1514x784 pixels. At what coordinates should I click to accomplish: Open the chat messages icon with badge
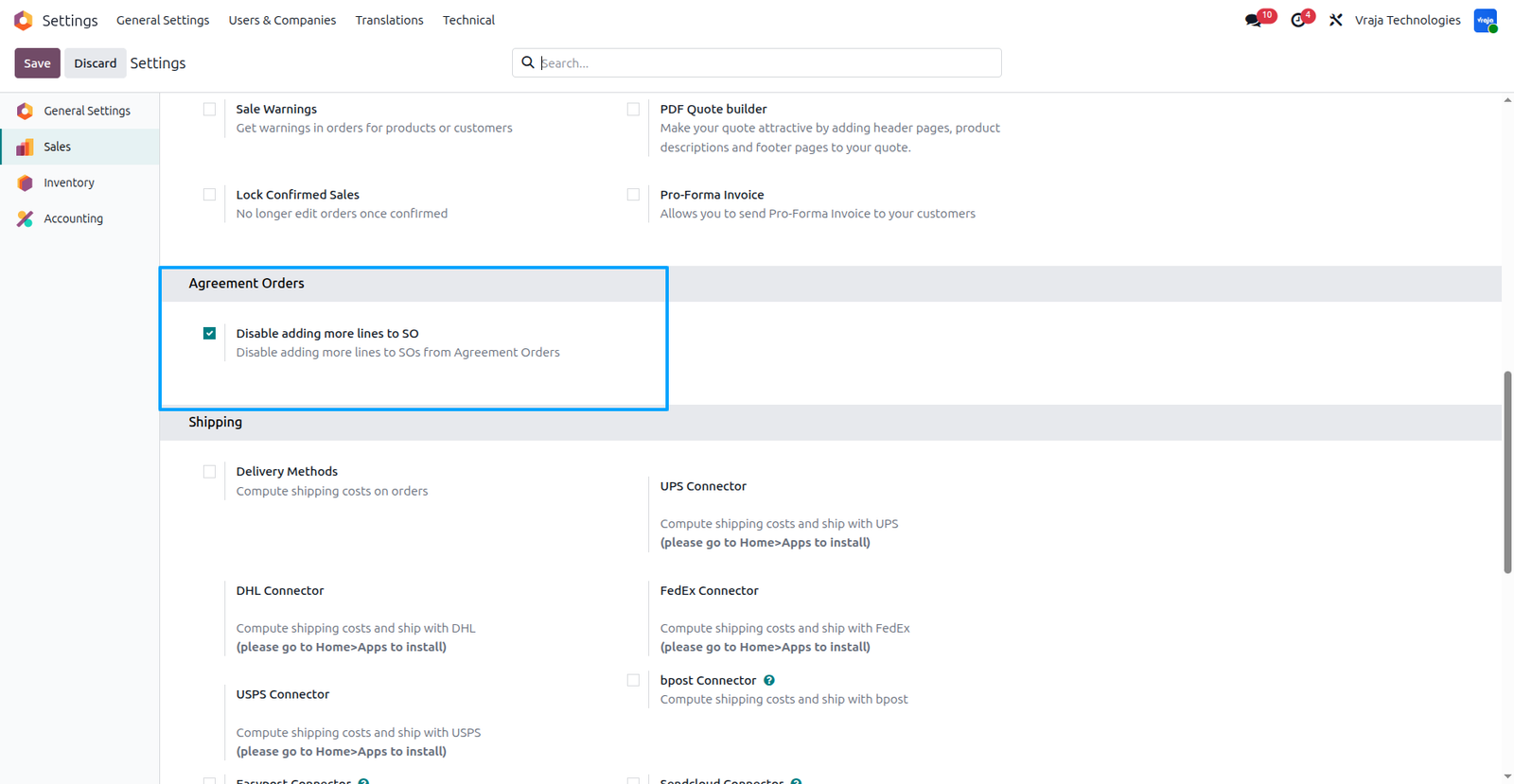[x=1254, y=20]
